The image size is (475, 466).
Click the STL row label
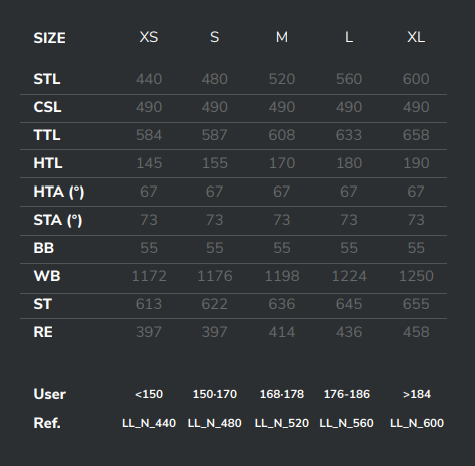click(47, 79)
